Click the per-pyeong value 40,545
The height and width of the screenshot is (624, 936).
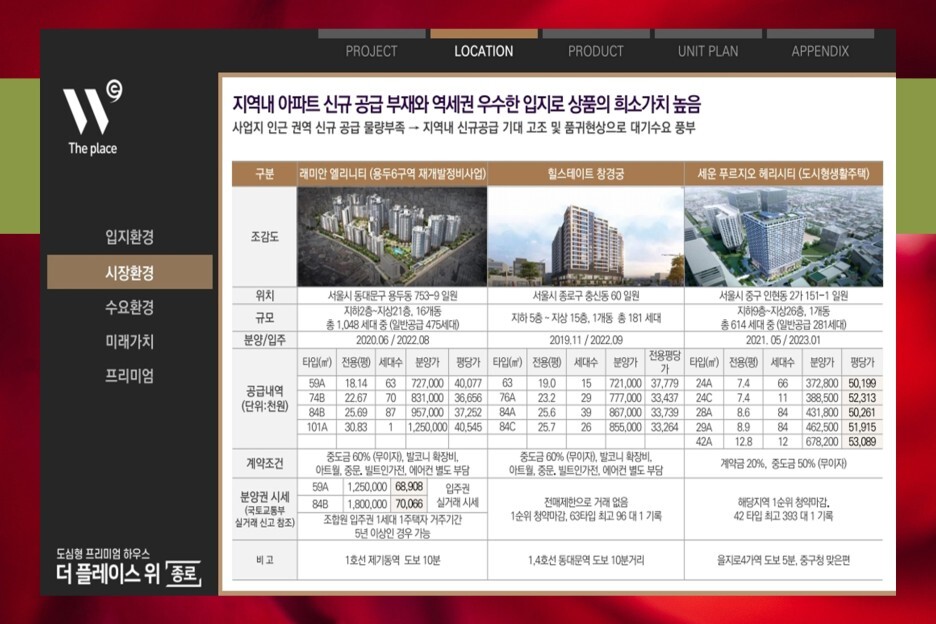[468, 428]
